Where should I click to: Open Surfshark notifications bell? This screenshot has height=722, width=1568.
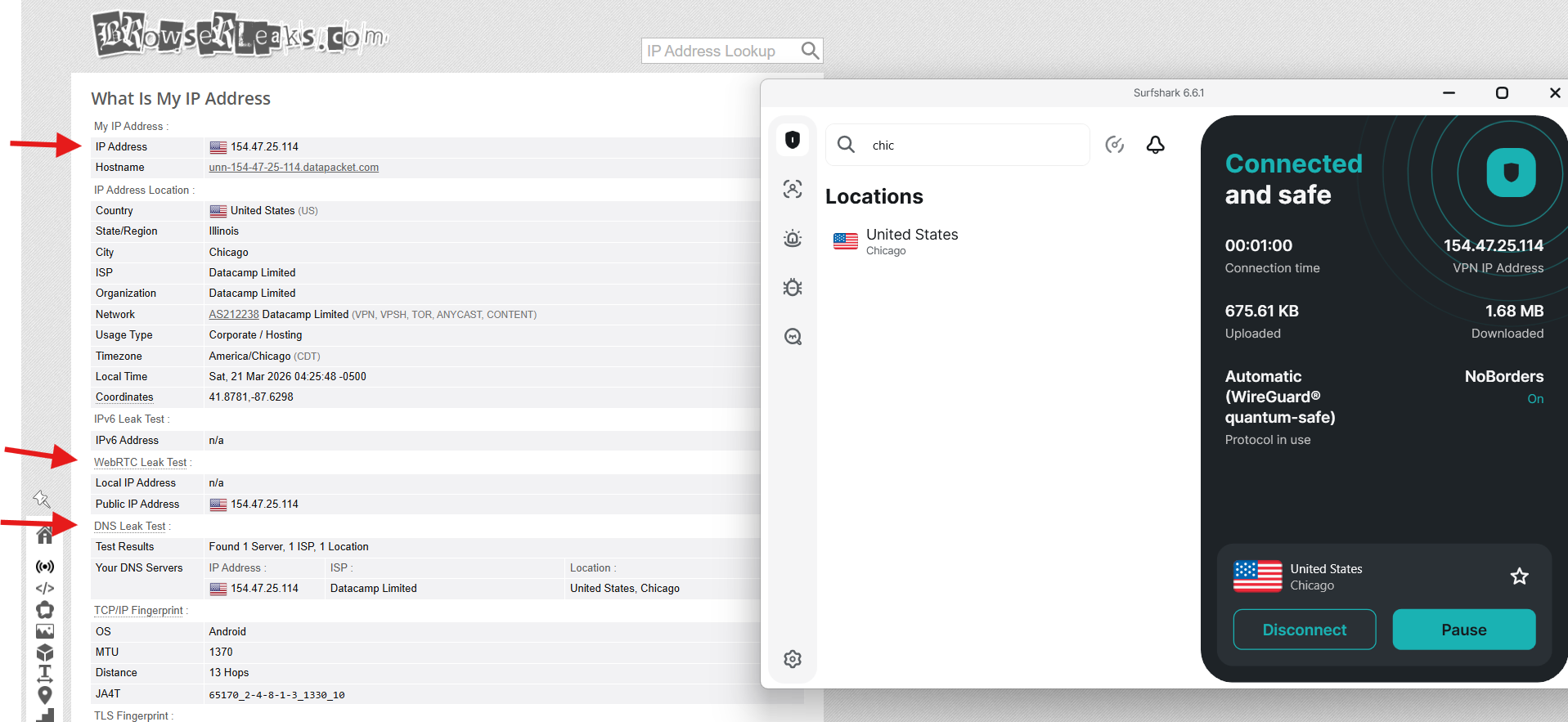(1155, 145)
